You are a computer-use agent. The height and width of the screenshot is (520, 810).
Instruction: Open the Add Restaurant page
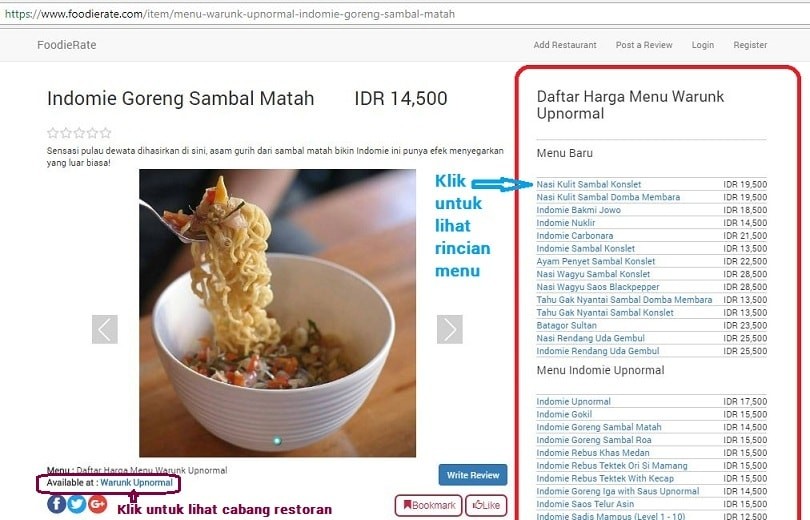(x=565, y=45)
